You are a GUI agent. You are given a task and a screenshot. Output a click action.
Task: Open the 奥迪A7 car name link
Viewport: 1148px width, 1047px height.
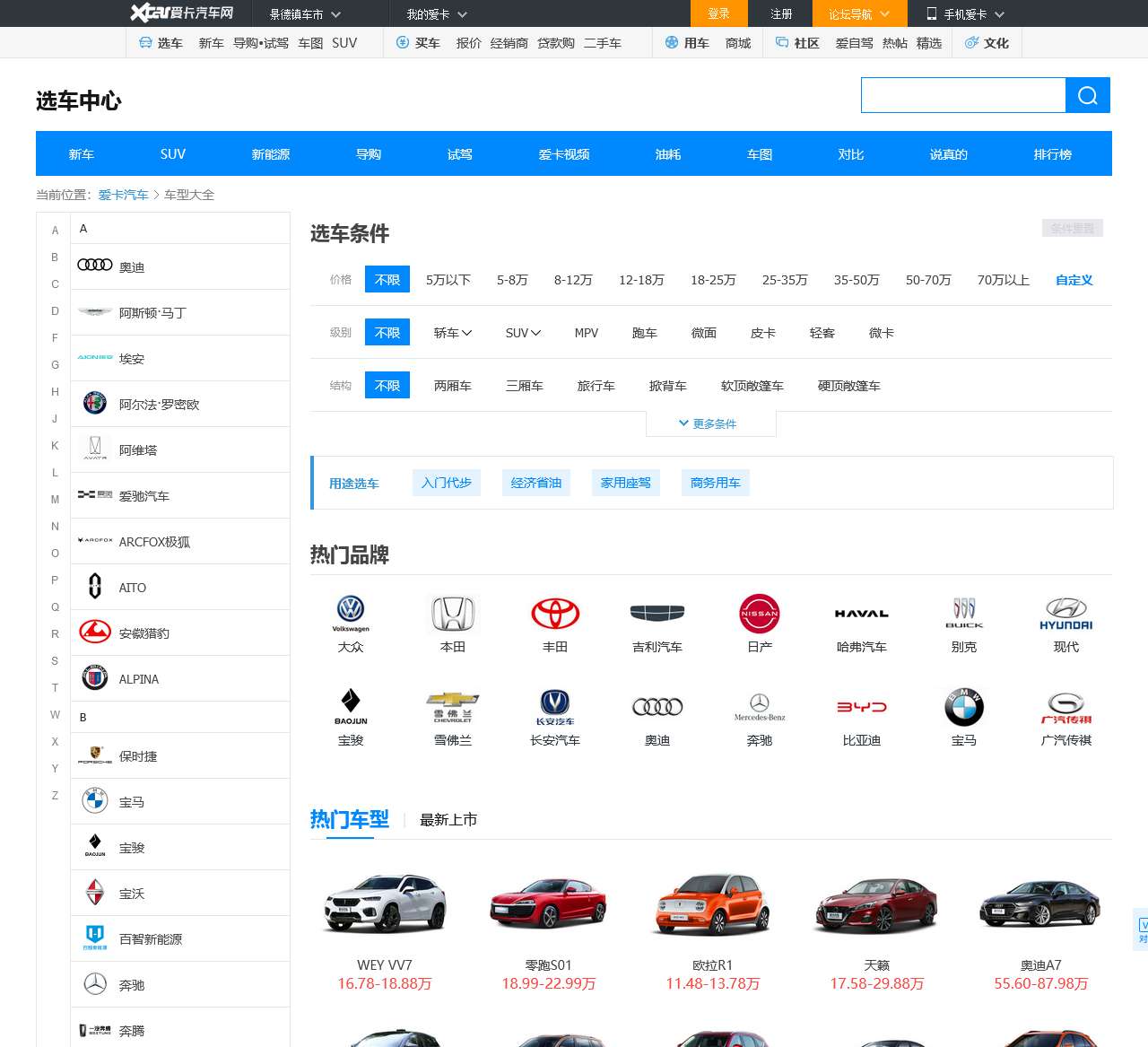(1041, 965)
